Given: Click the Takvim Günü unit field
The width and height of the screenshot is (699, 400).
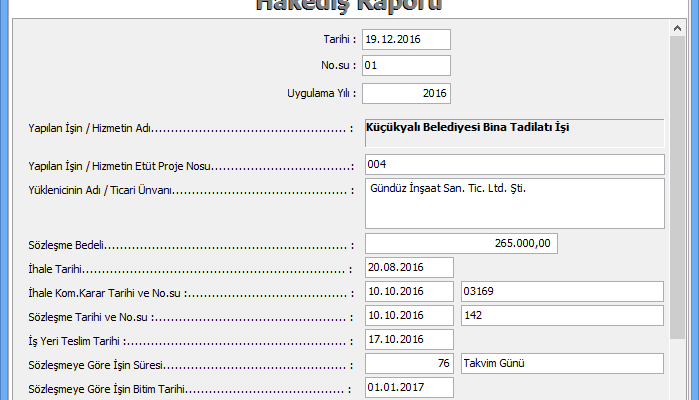Looking at the screenshot, I should pyautogui.click(x=561, y=363).
